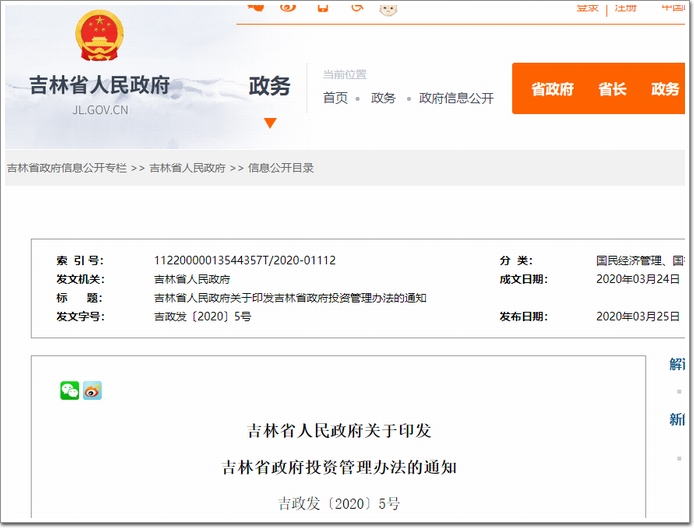Click 政务 in the location breadcrumb
694x528 pixels.
[x=383, y=98]
